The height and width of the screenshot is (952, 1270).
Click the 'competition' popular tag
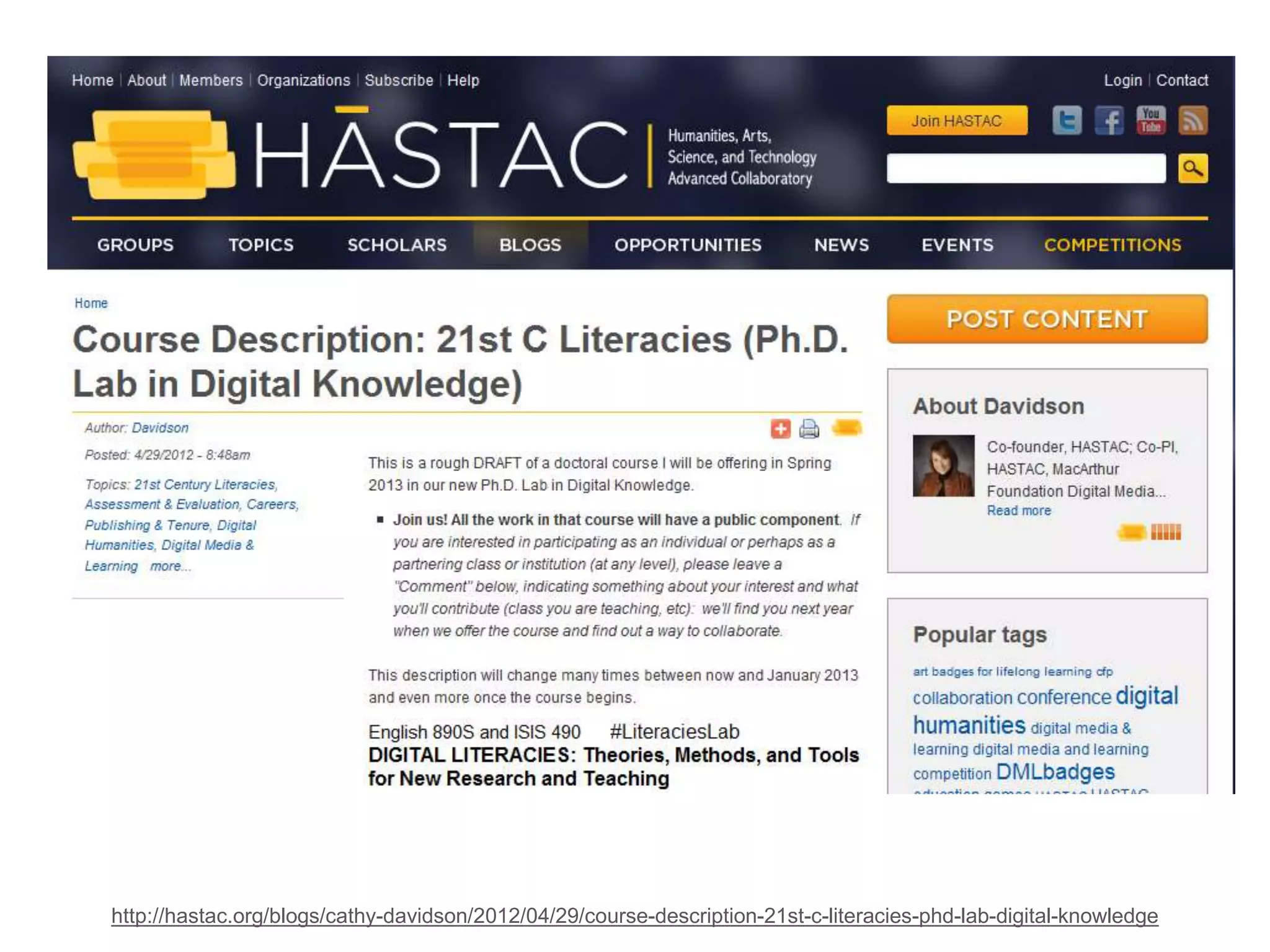coord(952,774)
